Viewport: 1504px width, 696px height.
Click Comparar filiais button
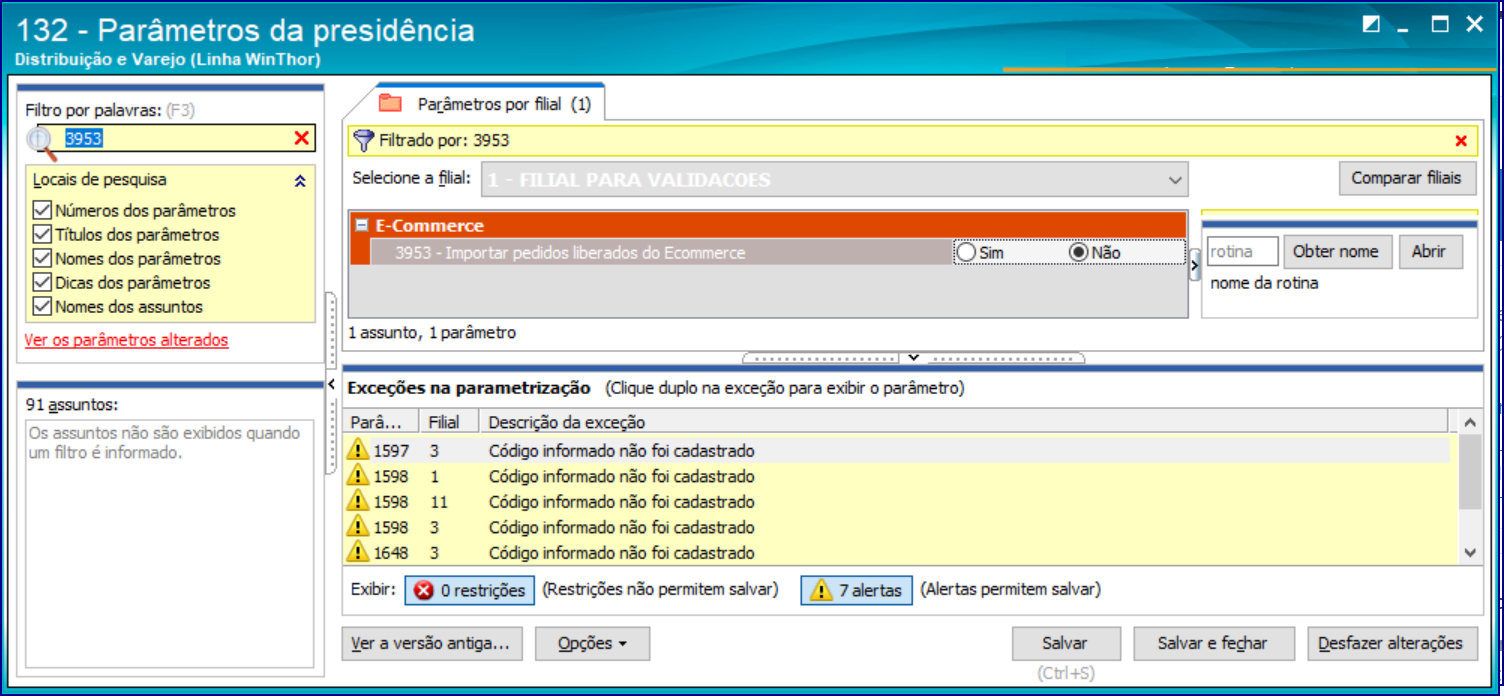pyautogui.click(x=1407, y=178)
